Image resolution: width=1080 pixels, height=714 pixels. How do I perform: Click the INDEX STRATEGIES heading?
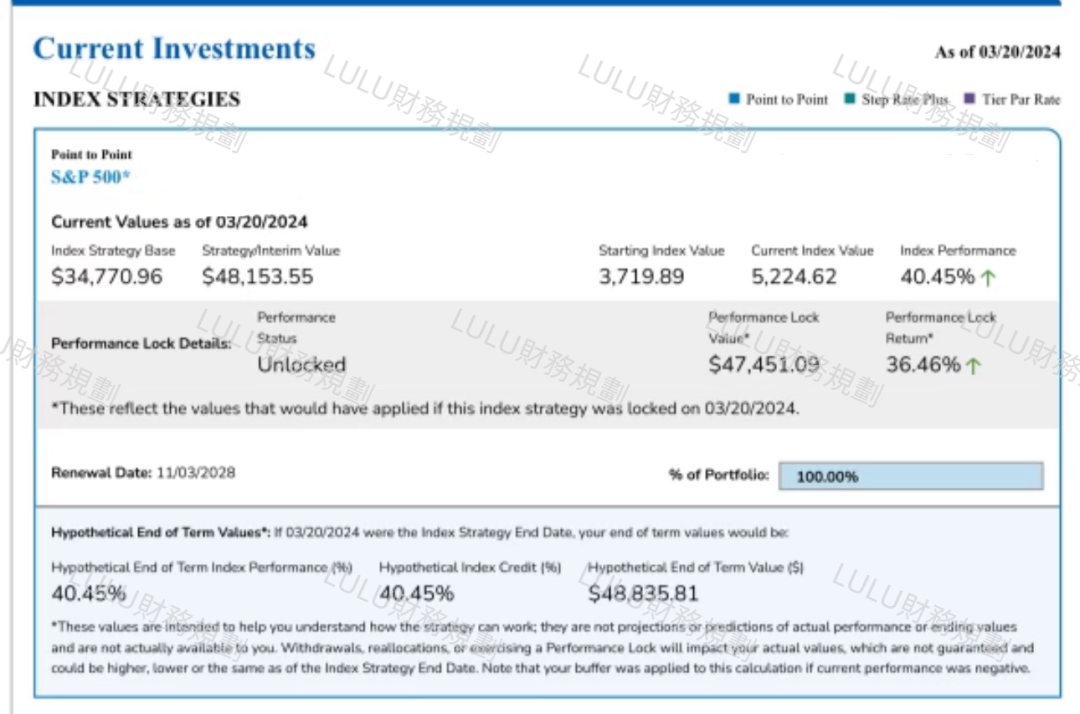coord(137,99)
